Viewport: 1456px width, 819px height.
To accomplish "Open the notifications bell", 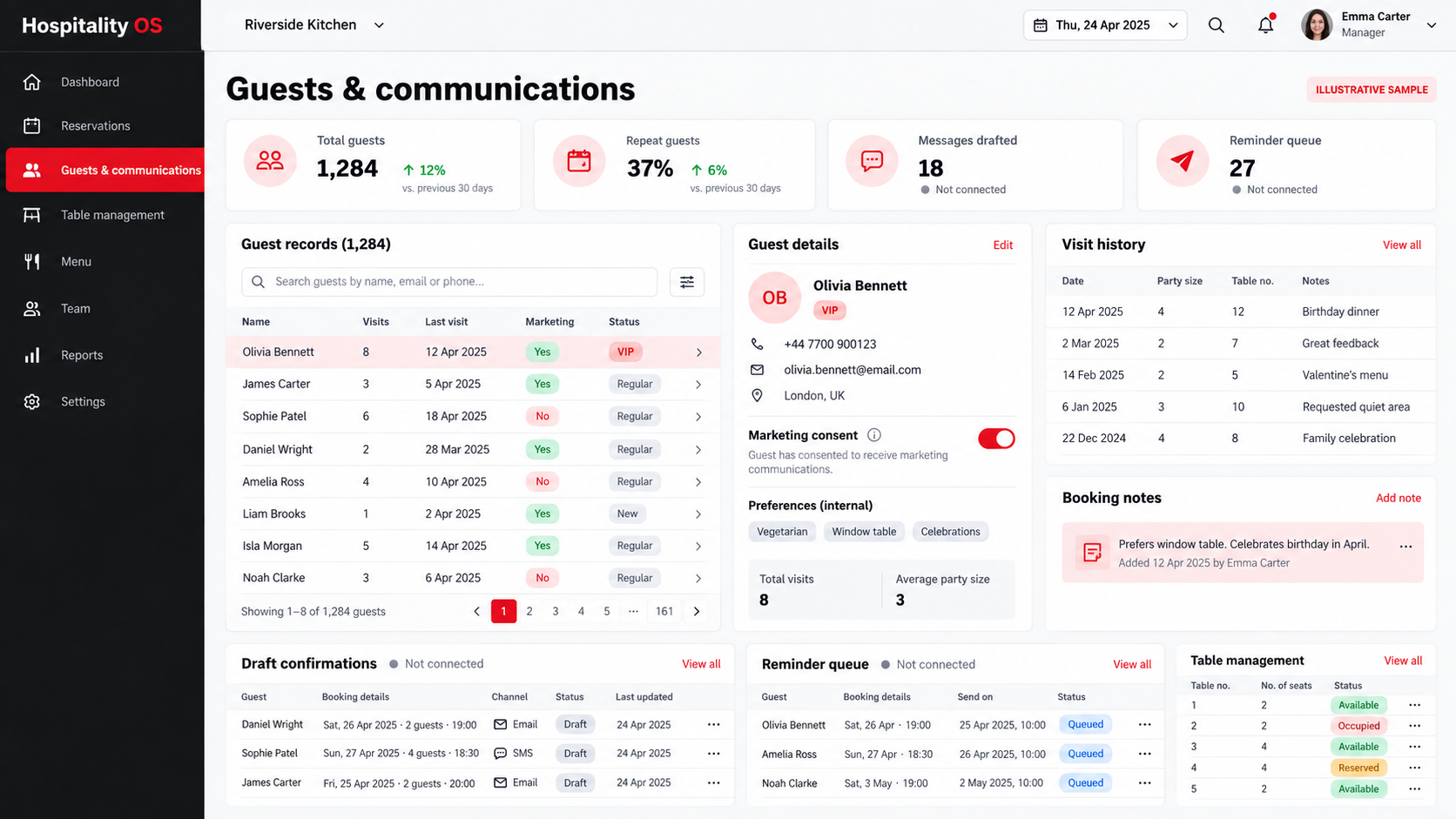I will 1266,25.
